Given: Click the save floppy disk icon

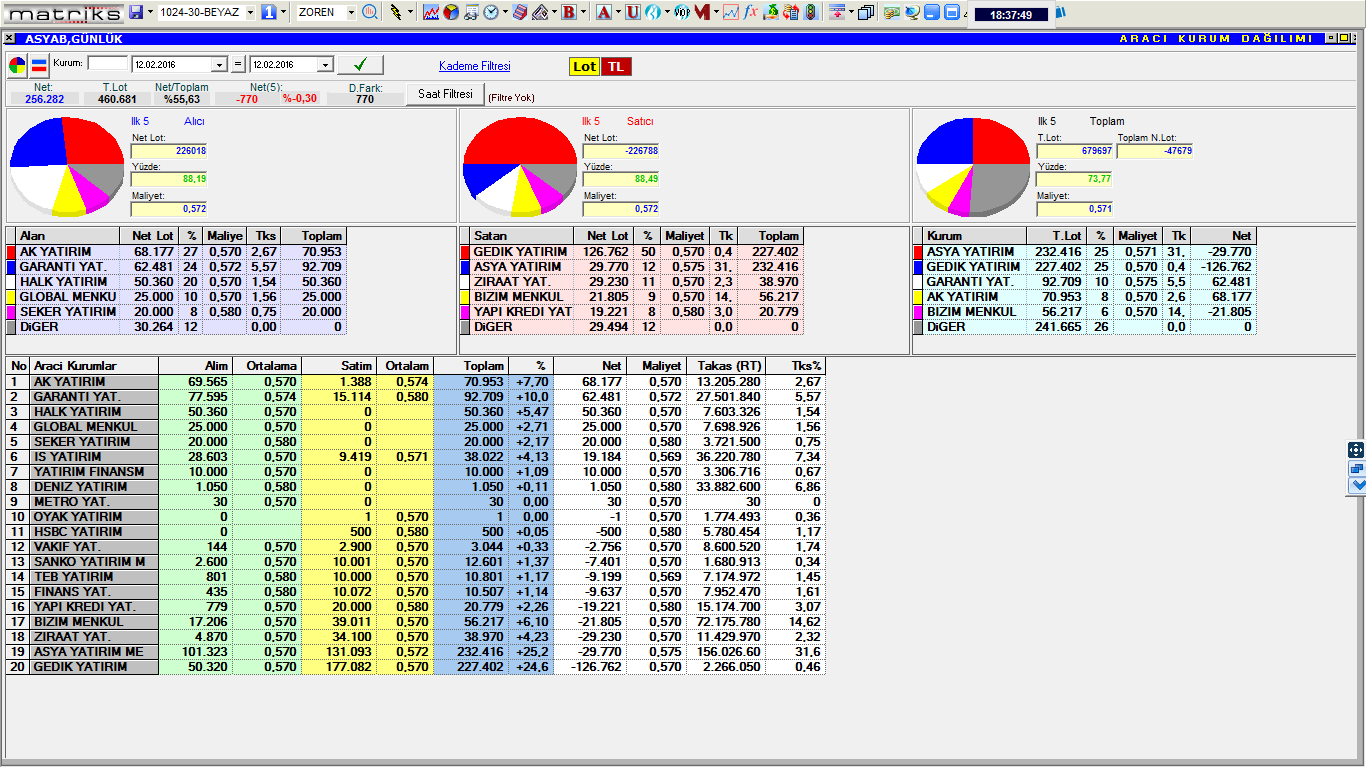Looking at the screenshot, I should (x=137, y=13).
